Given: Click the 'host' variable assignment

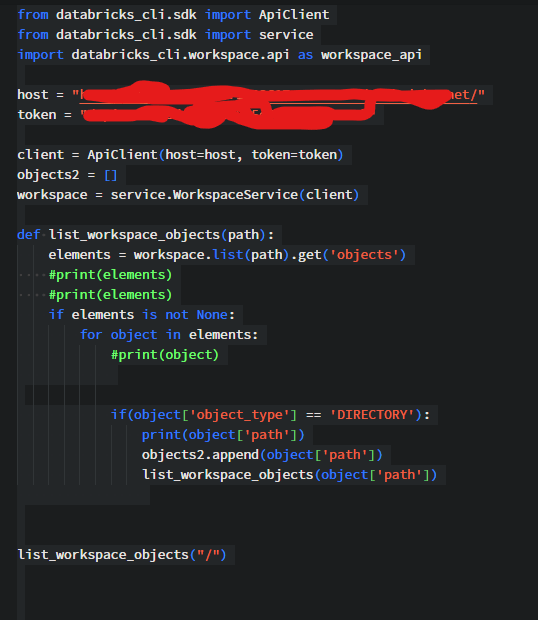Looking at the screenshot, I should coord(251,95).
